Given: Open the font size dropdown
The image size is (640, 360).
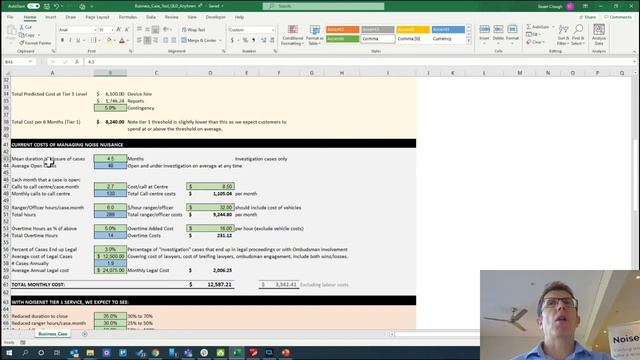Looking at the screenshot, I should click(x=111, y=30).
